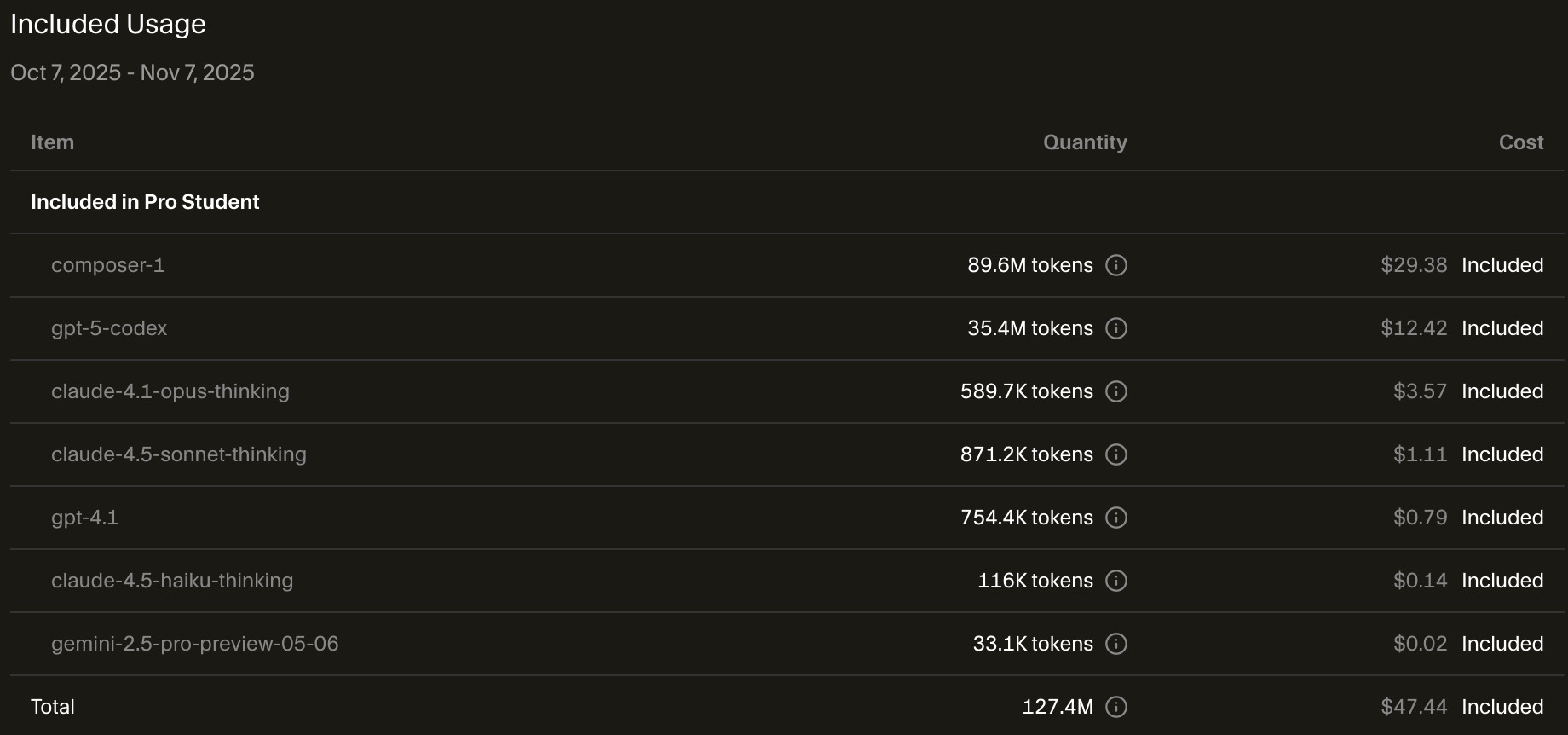Click the claude-4.5-sonnet-thinking item name

179,454
